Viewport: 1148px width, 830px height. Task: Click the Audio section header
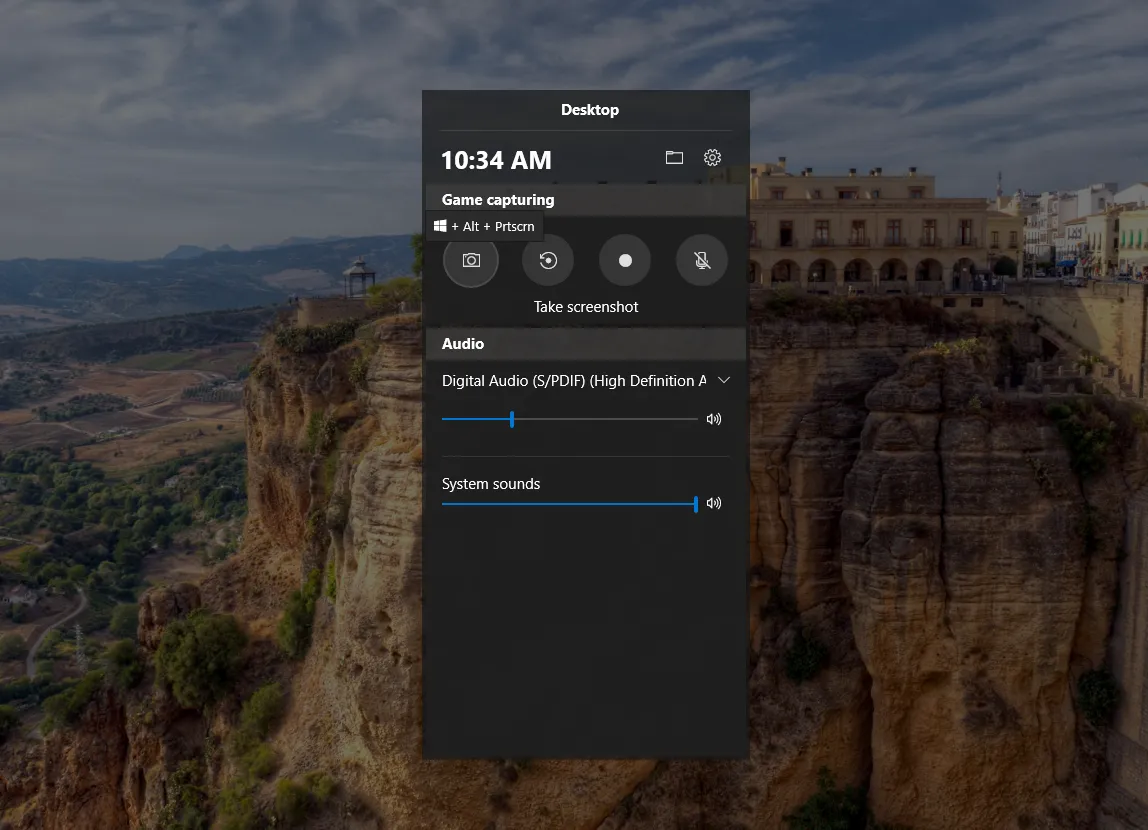pos(463,344)
